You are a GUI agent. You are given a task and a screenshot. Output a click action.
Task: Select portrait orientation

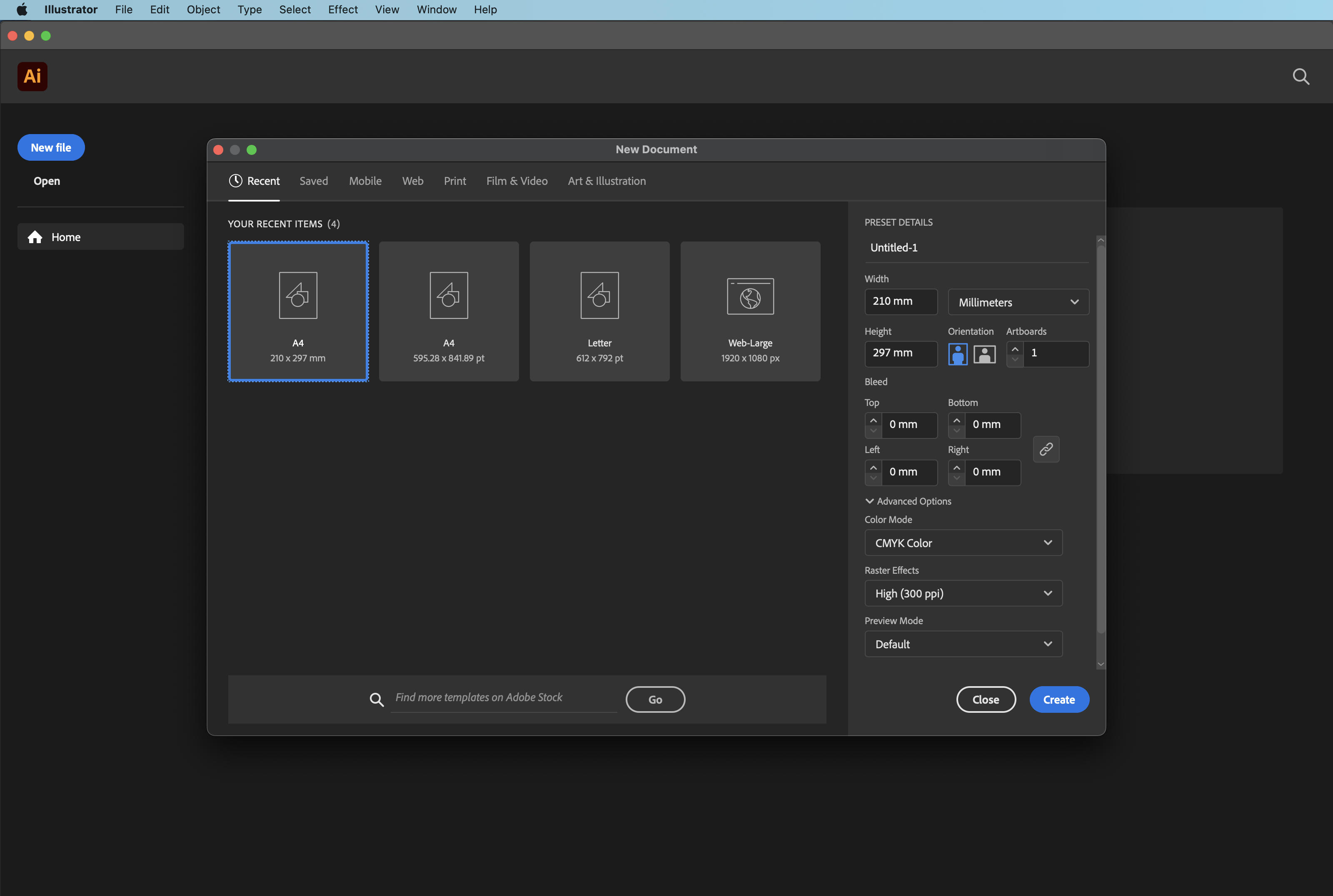click(957, 354)
